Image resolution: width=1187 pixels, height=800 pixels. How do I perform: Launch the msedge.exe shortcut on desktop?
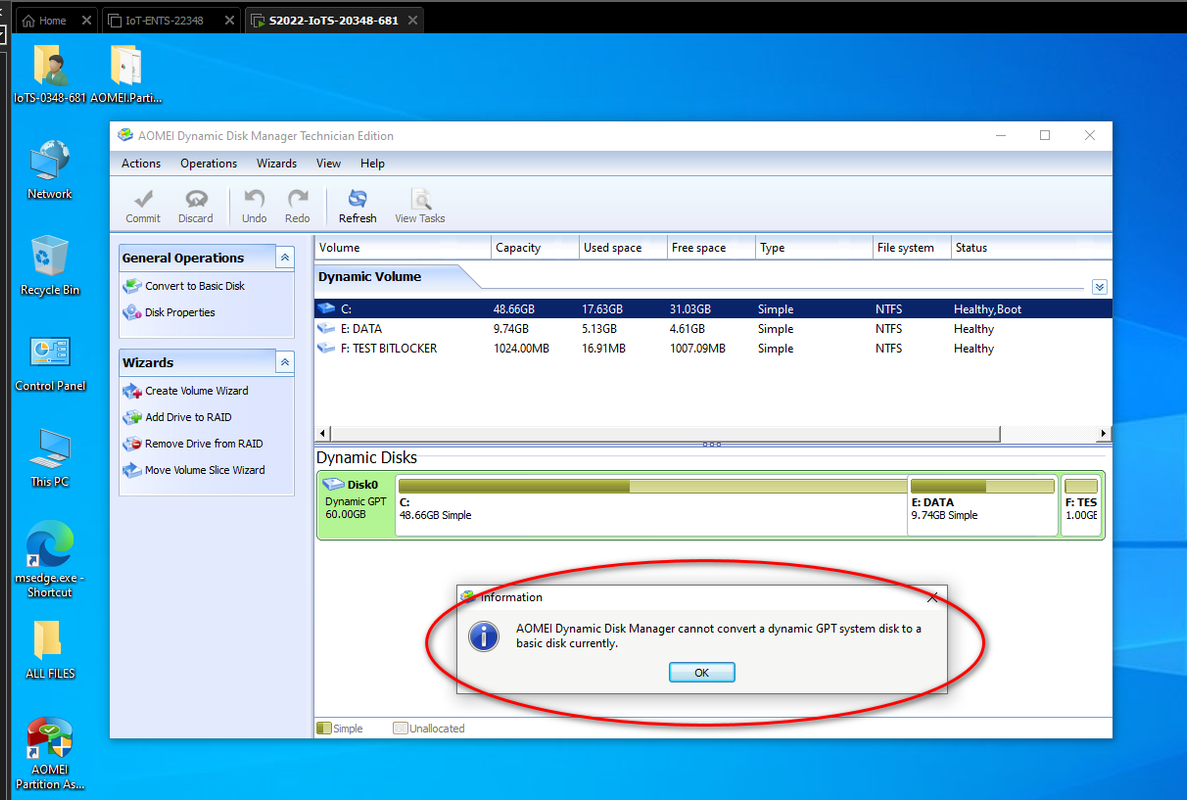pyautogui.click(x=50, y=559)
